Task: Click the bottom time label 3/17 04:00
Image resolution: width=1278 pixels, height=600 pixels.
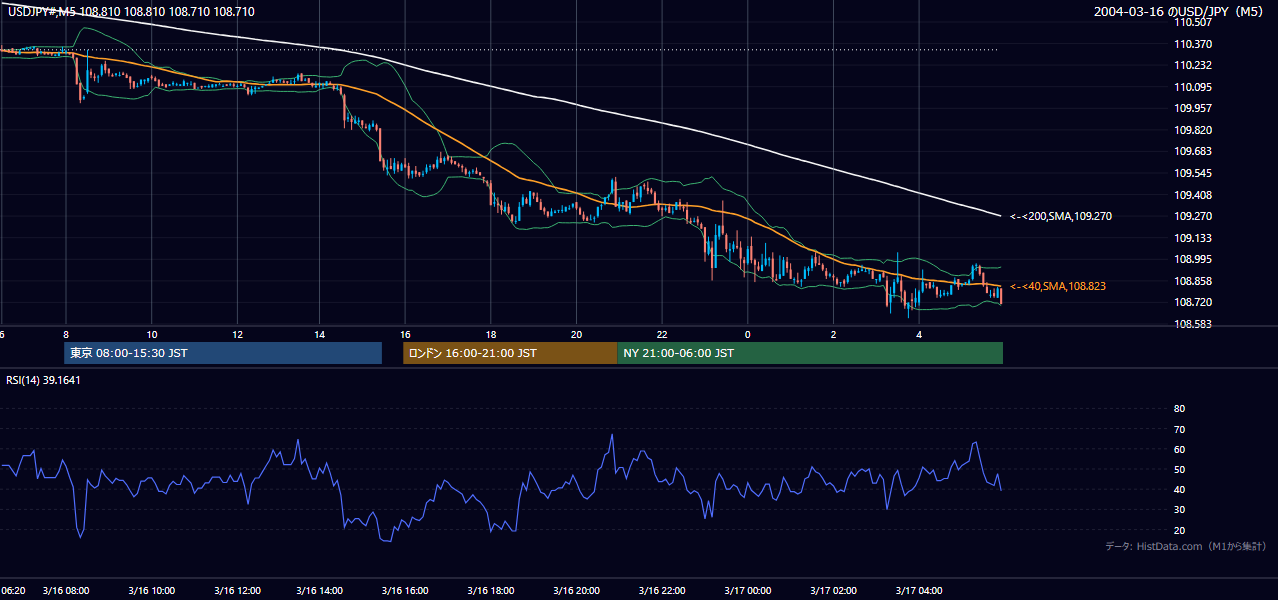Action: coord(919,590)
